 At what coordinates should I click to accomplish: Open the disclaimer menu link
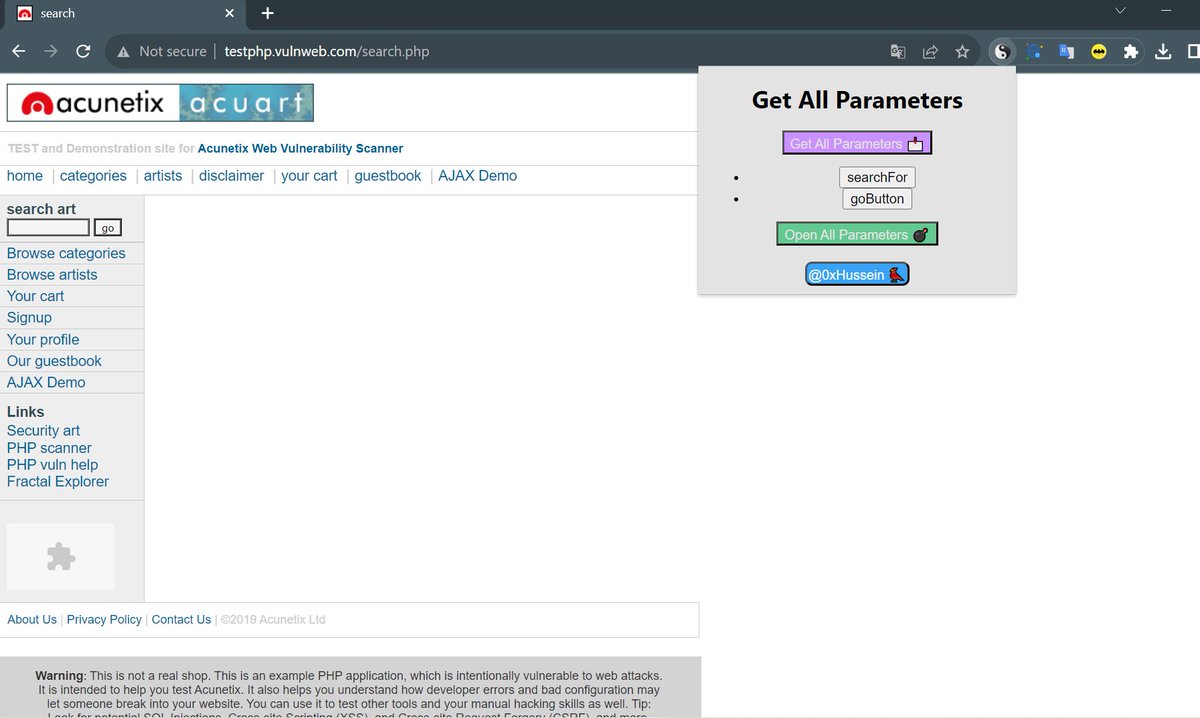(x=231, y=176)
